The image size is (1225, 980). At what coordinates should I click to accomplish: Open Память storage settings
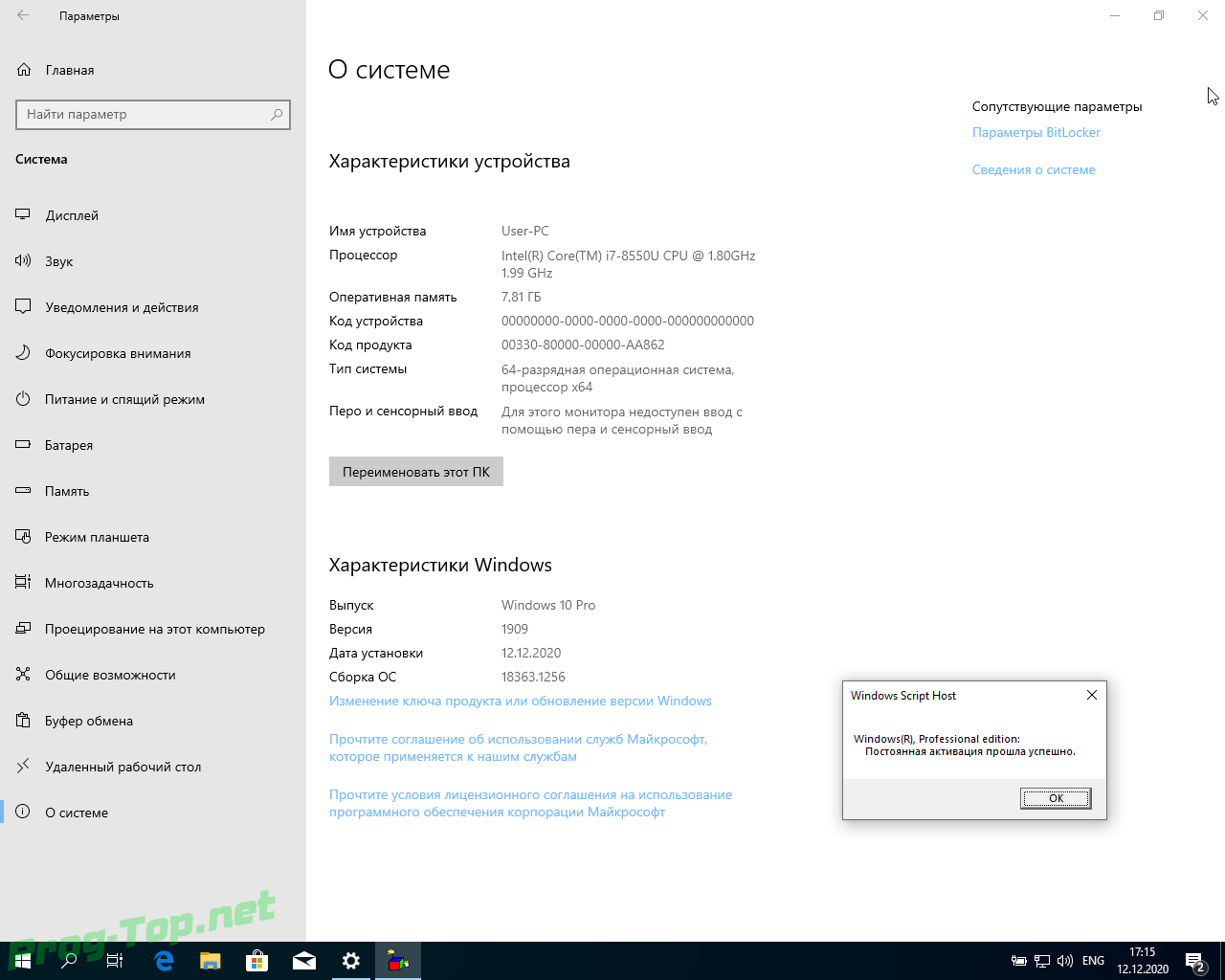click(x=153, y=491)
